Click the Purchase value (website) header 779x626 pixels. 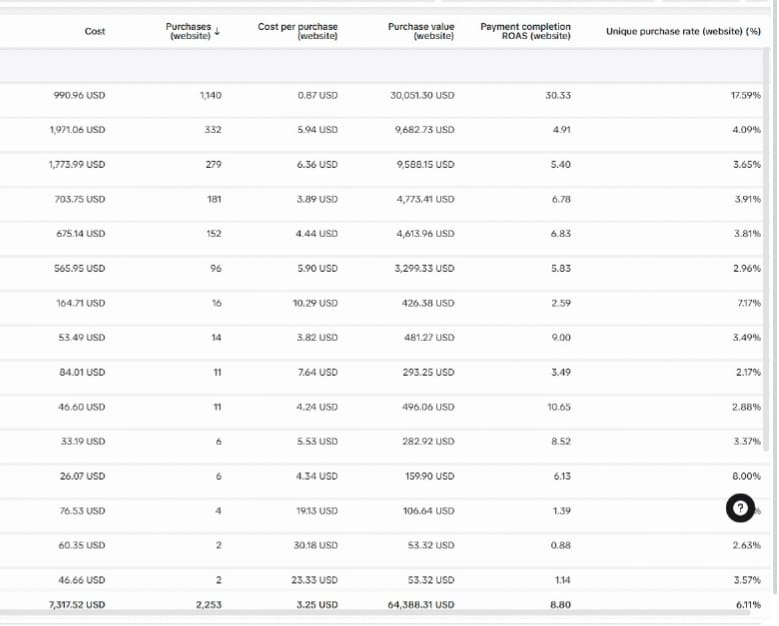tap(421, 31)
